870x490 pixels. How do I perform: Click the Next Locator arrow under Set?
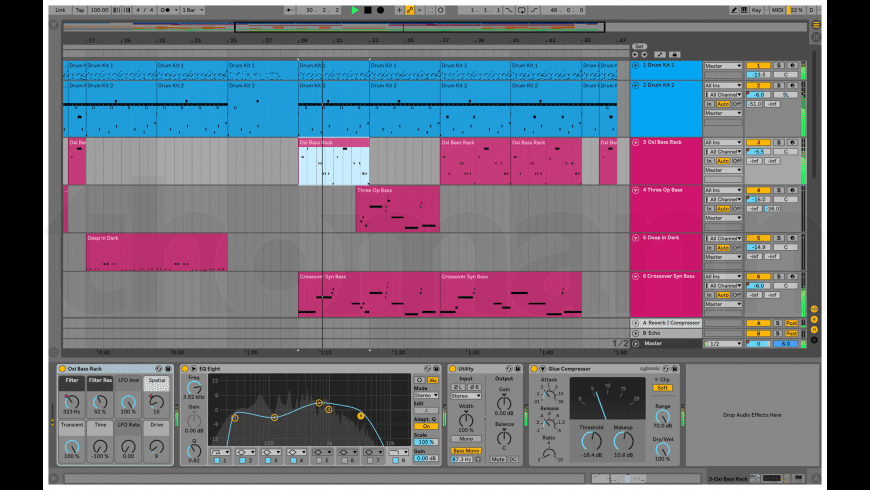644,54
